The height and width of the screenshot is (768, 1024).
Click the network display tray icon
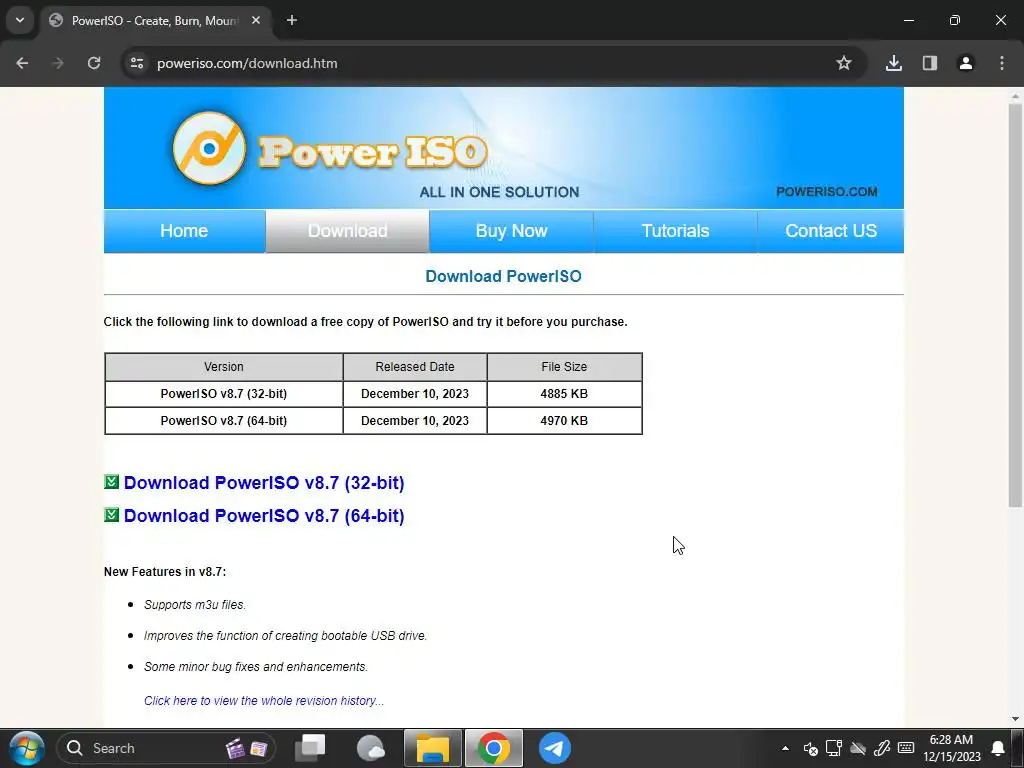coord(834,748)
